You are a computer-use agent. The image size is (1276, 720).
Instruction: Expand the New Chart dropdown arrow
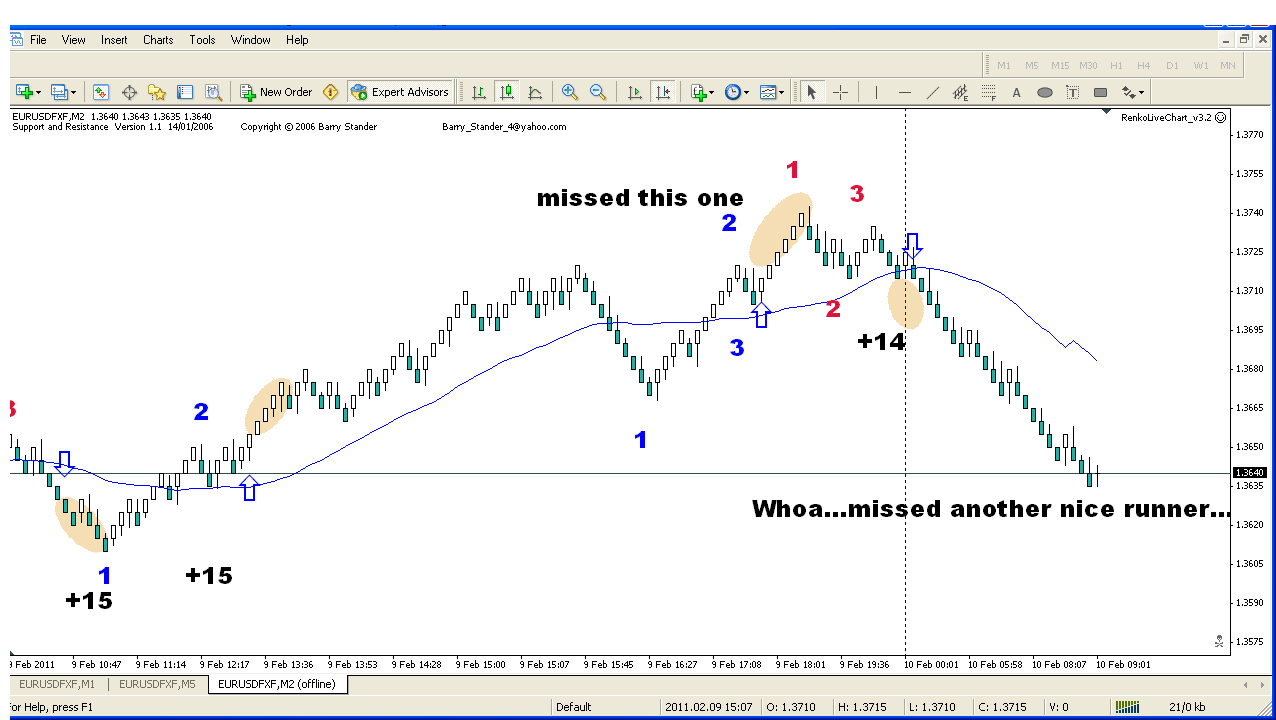[39, 92]
